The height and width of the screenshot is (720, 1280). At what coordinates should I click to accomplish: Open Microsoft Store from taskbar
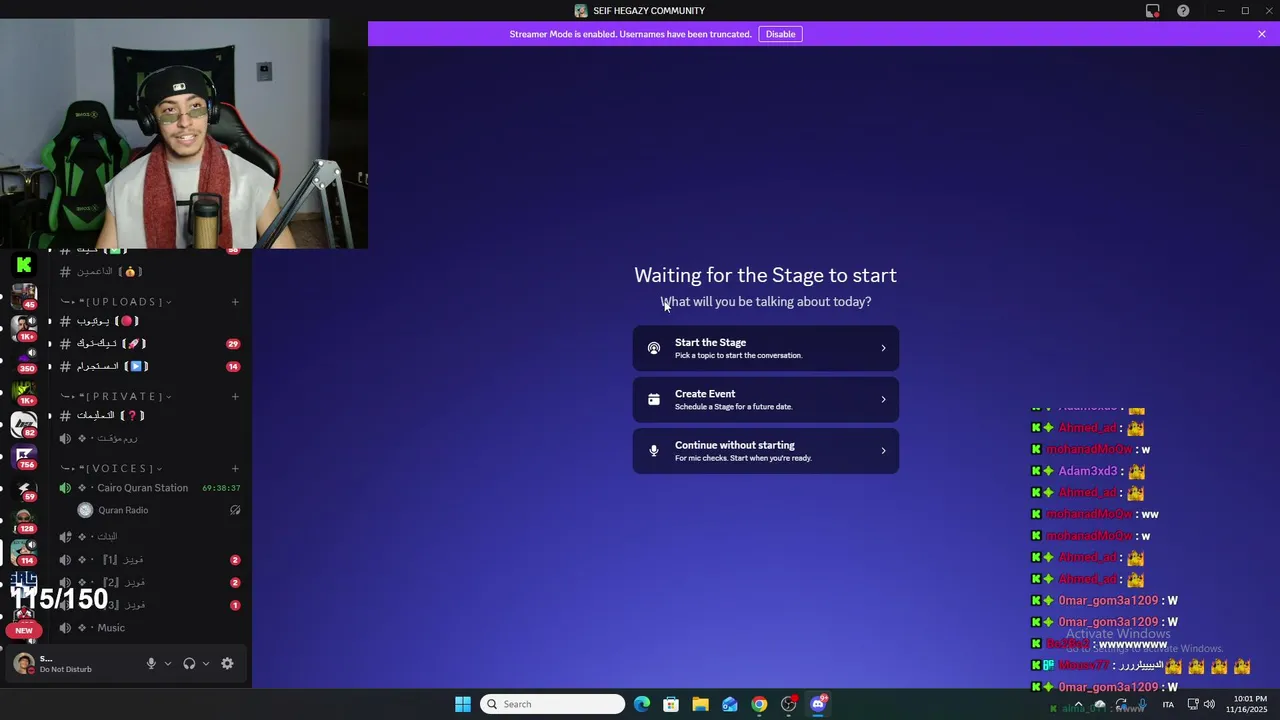[671, 704]
